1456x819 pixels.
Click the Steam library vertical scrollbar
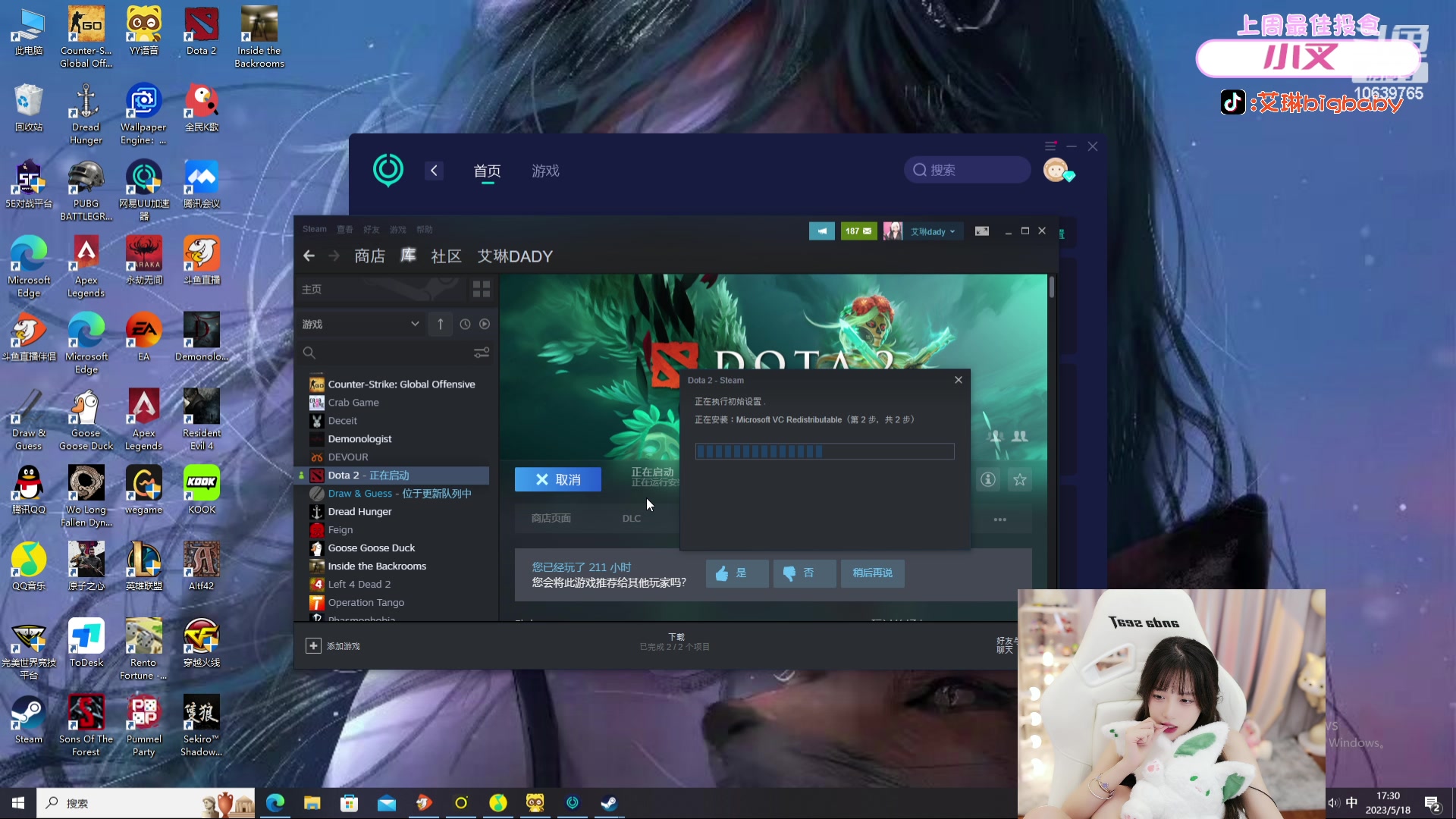click(x=1052, y=288)
